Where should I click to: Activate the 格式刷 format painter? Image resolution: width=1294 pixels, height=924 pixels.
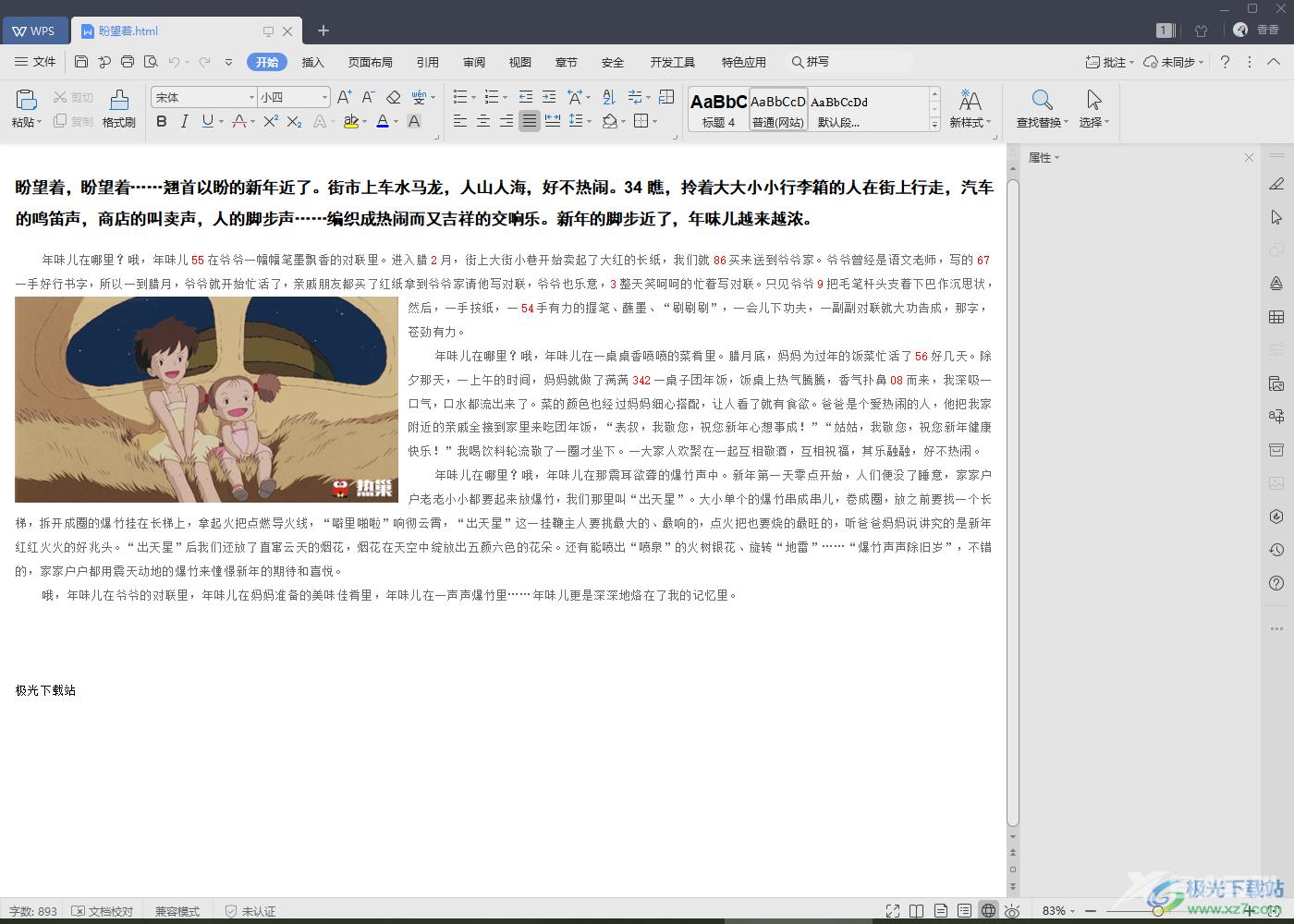[x=119, y=108]
